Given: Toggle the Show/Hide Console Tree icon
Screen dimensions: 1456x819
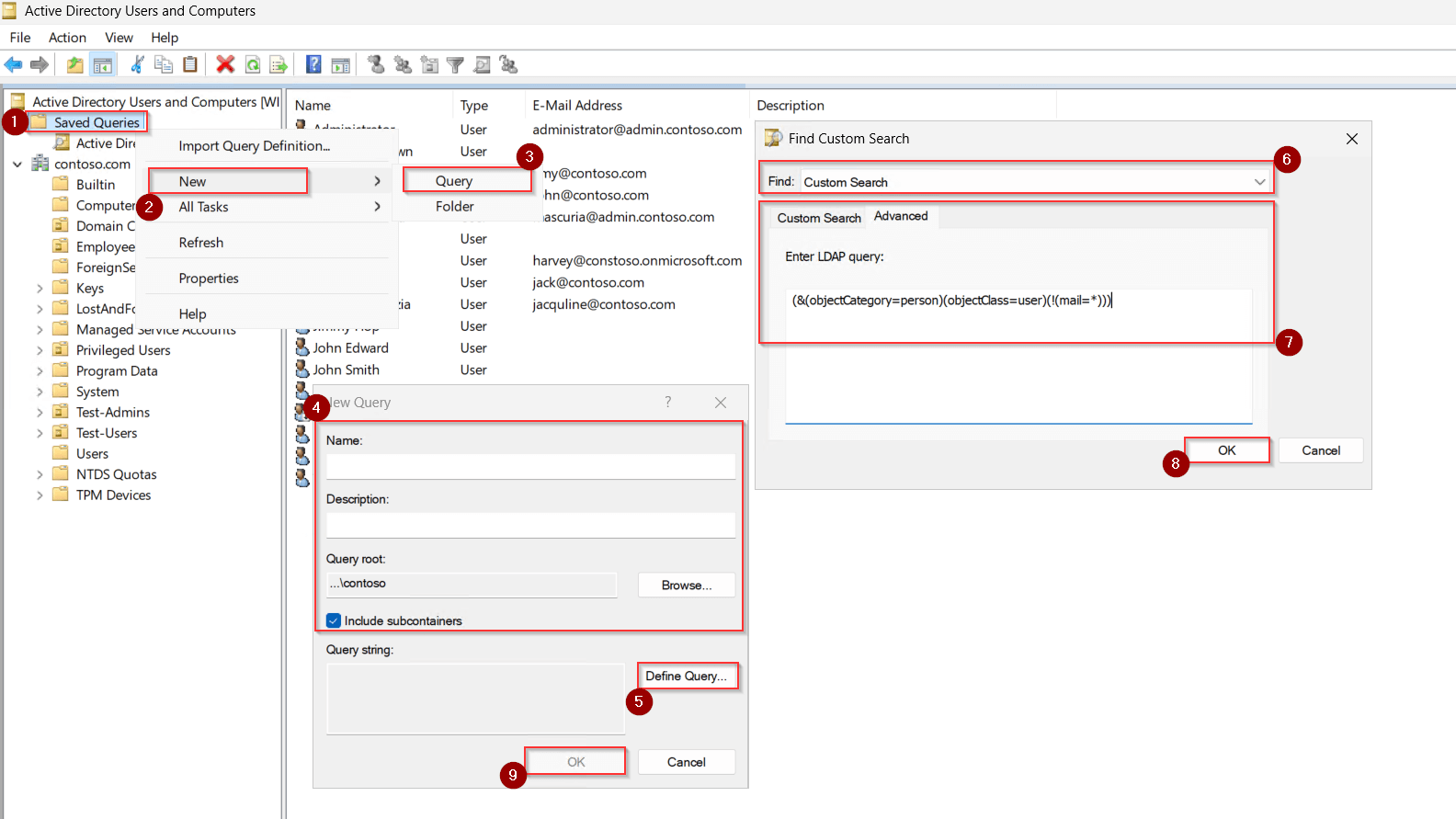Looking at the screenshot, I should point(103,64).
